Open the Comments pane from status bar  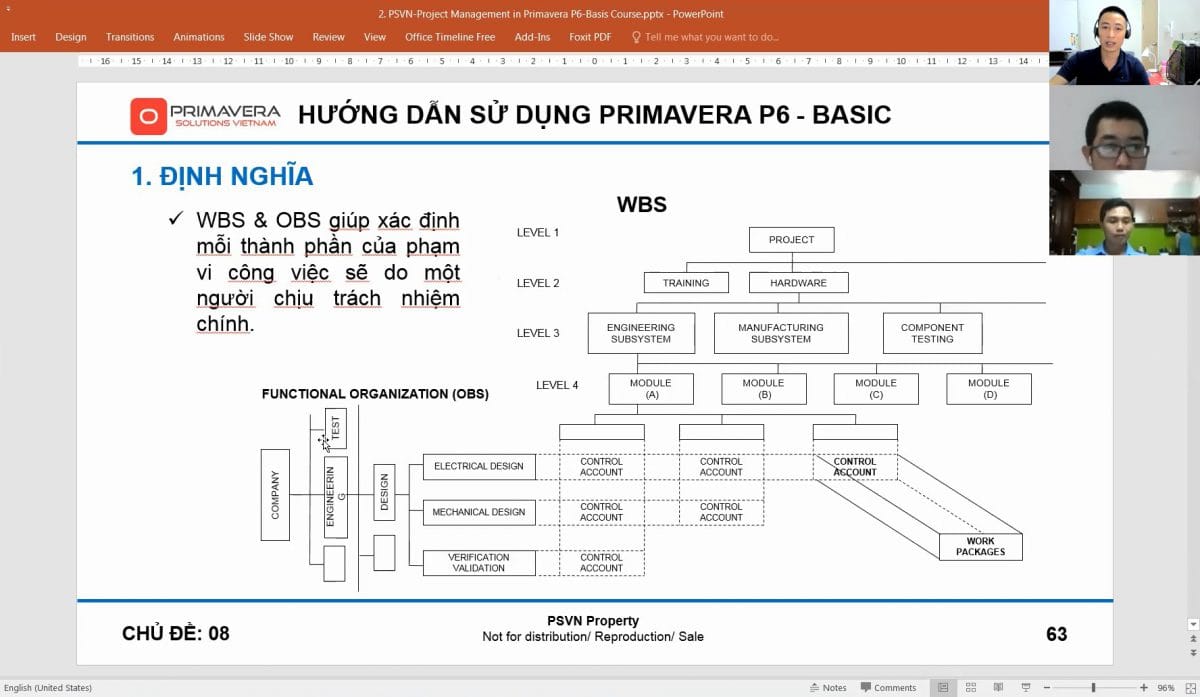tap(887, 688)
